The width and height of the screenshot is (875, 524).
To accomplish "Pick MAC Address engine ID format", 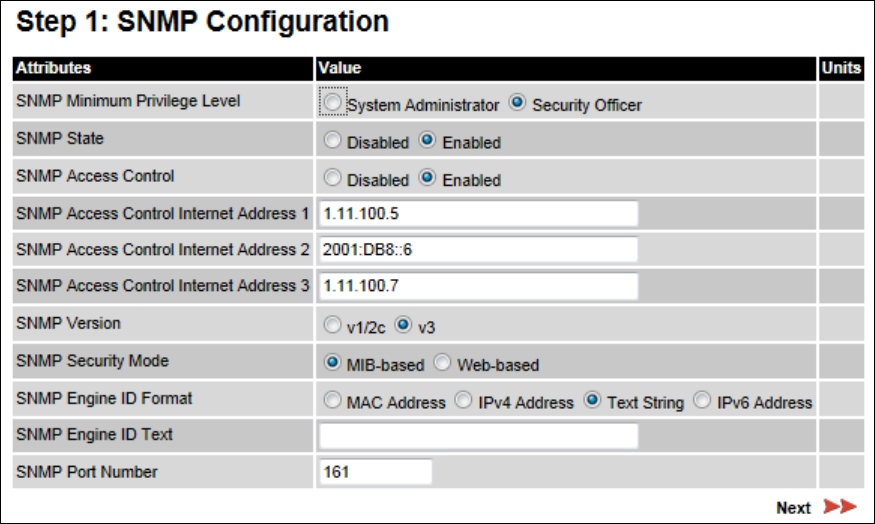I will [x=332, y=400].
